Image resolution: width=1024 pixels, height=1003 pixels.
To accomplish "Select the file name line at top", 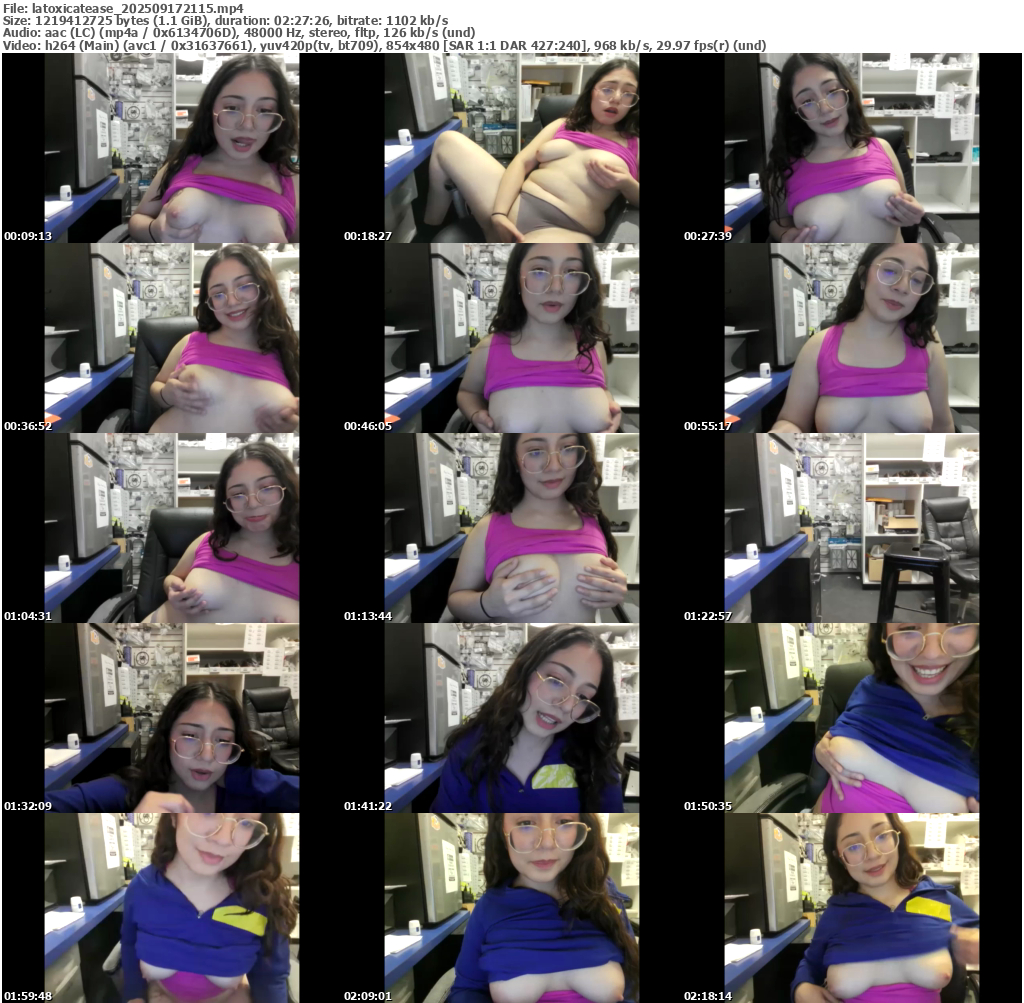I will pyautogui.click(x=123, y=8).
